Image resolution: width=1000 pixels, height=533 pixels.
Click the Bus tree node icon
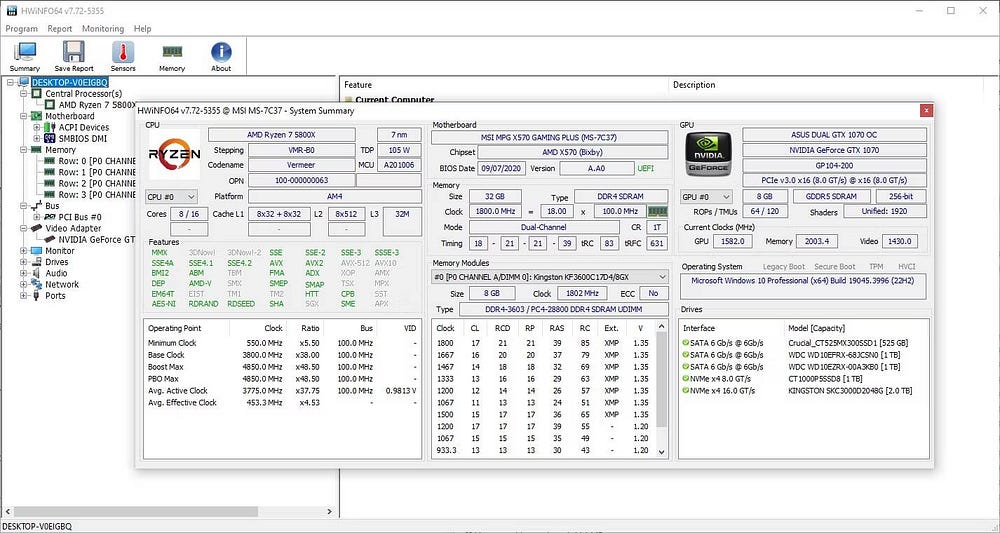click(x=37, y=206)
